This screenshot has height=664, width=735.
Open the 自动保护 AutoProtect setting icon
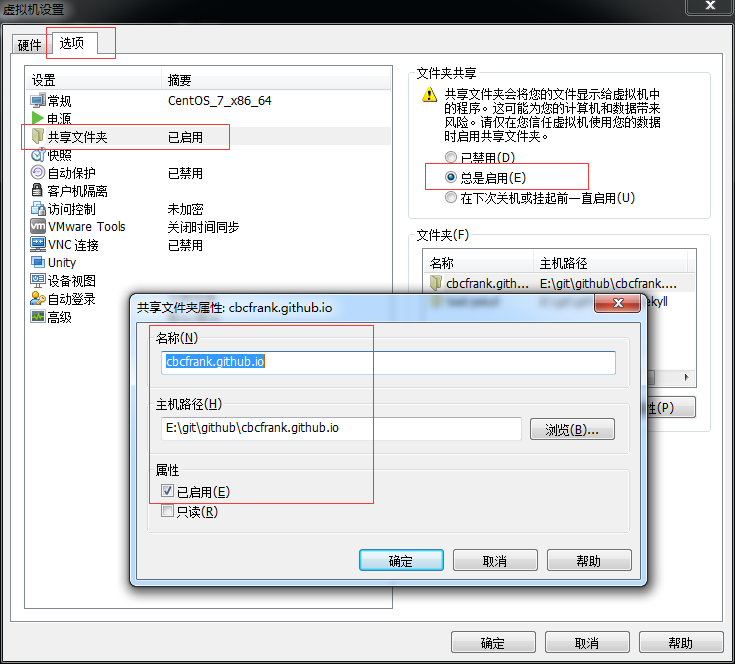coord(38,173)
